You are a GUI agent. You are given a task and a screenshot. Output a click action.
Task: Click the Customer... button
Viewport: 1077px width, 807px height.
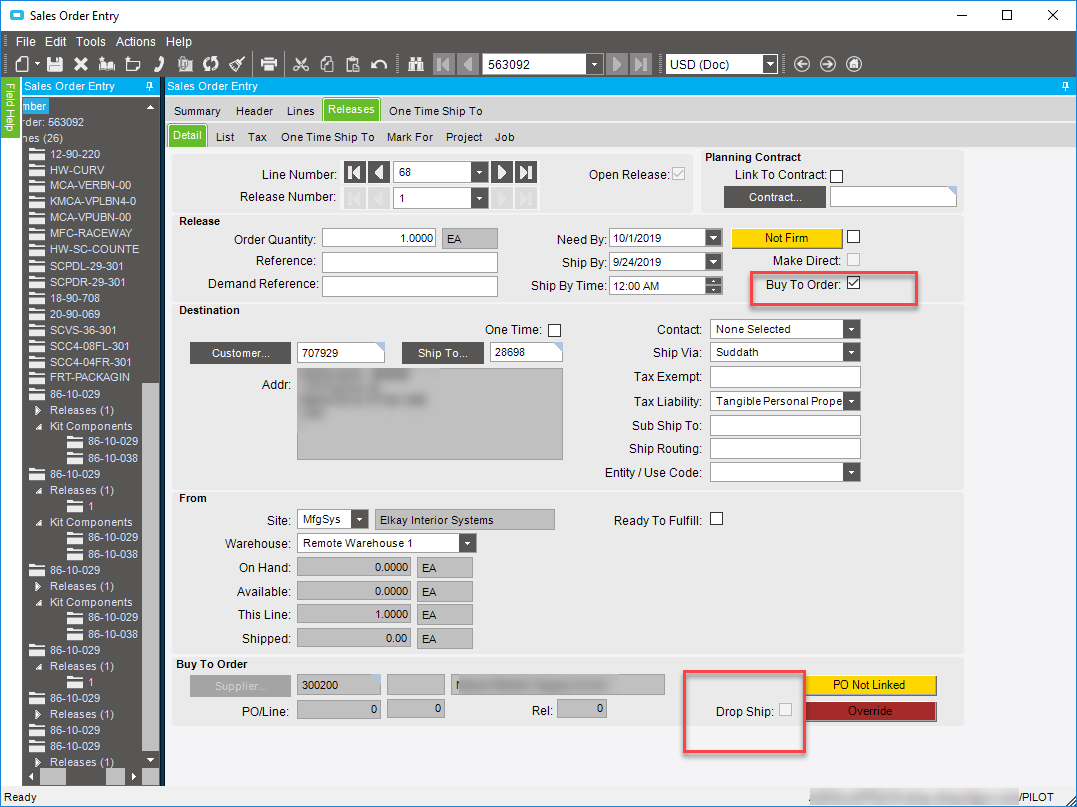point(240,353)
